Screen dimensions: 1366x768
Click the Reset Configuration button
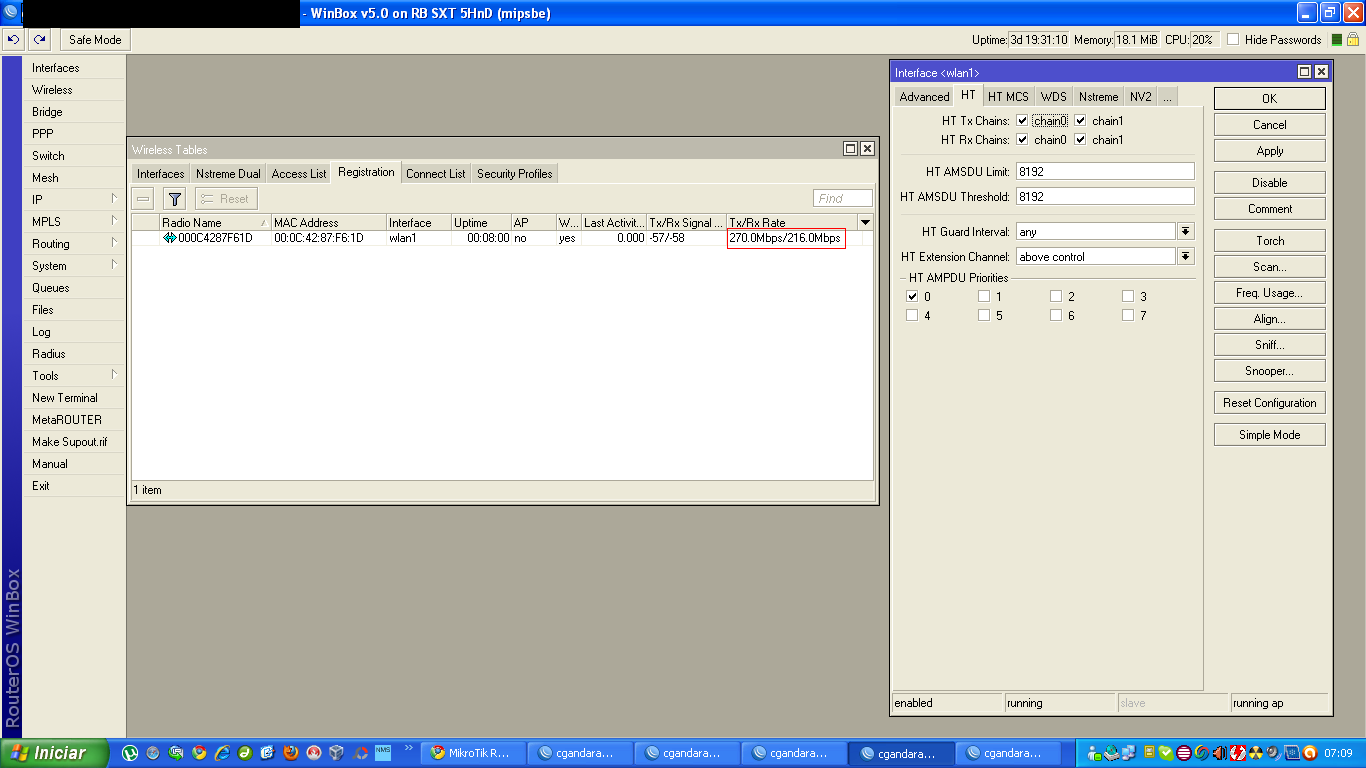click(x=1270, y=403)
